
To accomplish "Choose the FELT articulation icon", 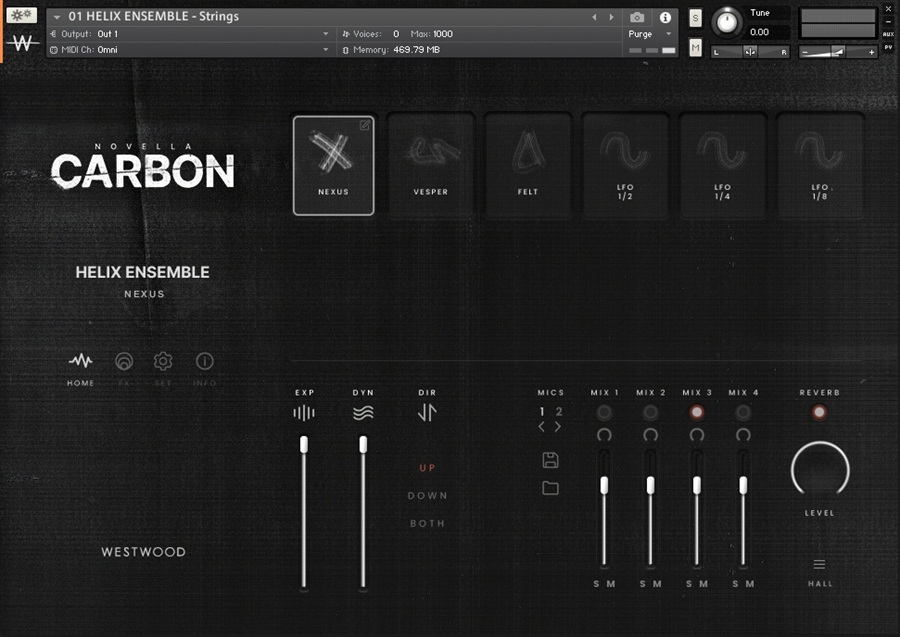I will coord(527,152).
